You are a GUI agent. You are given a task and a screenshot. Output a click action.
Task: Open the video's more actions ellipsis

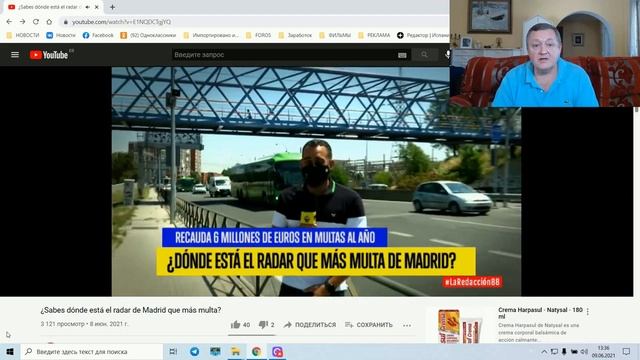click(x=407, y=325)
